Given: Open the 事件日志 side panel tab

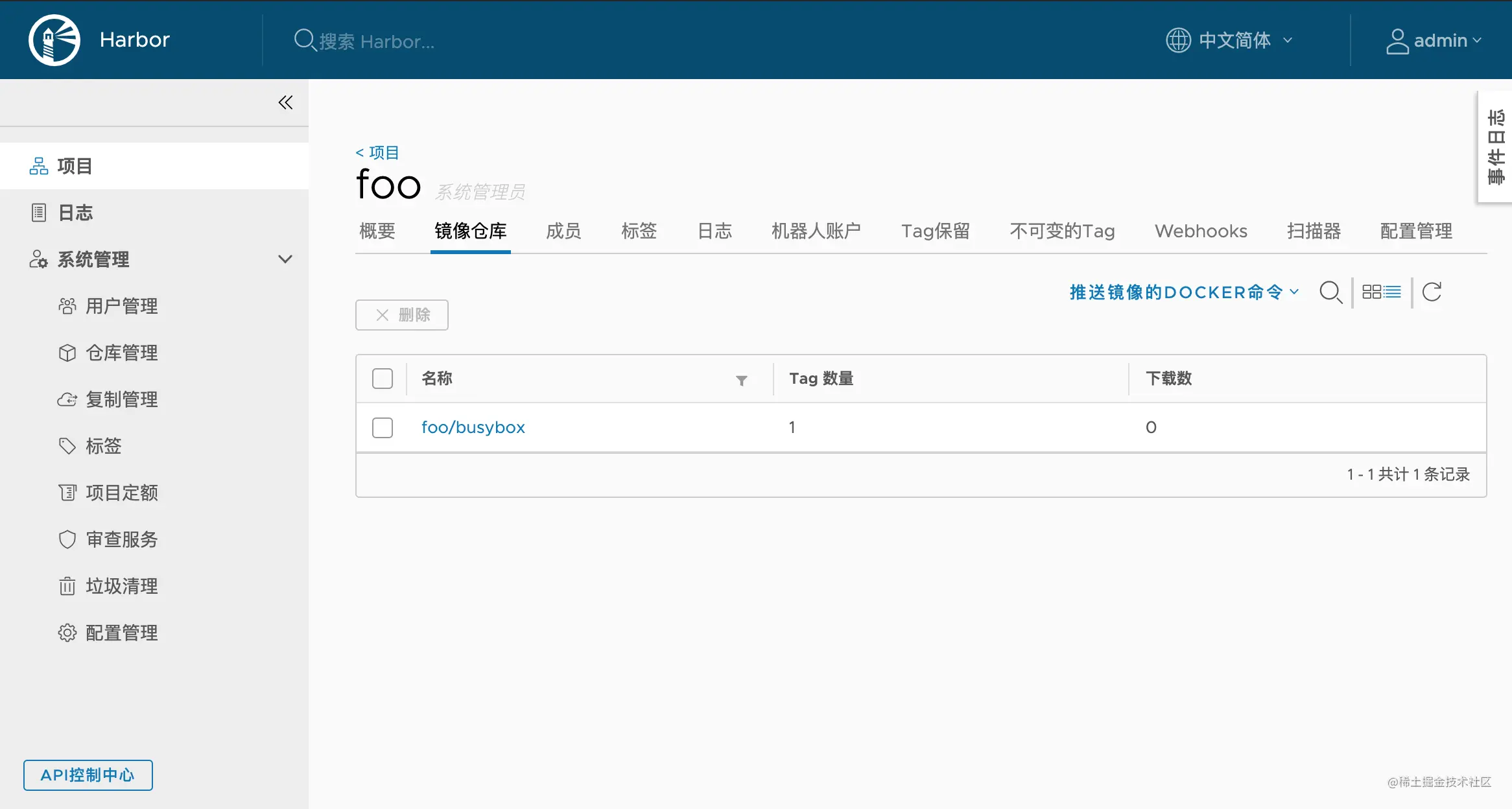Looking at the screenshot, I should tap(1496, 147).
